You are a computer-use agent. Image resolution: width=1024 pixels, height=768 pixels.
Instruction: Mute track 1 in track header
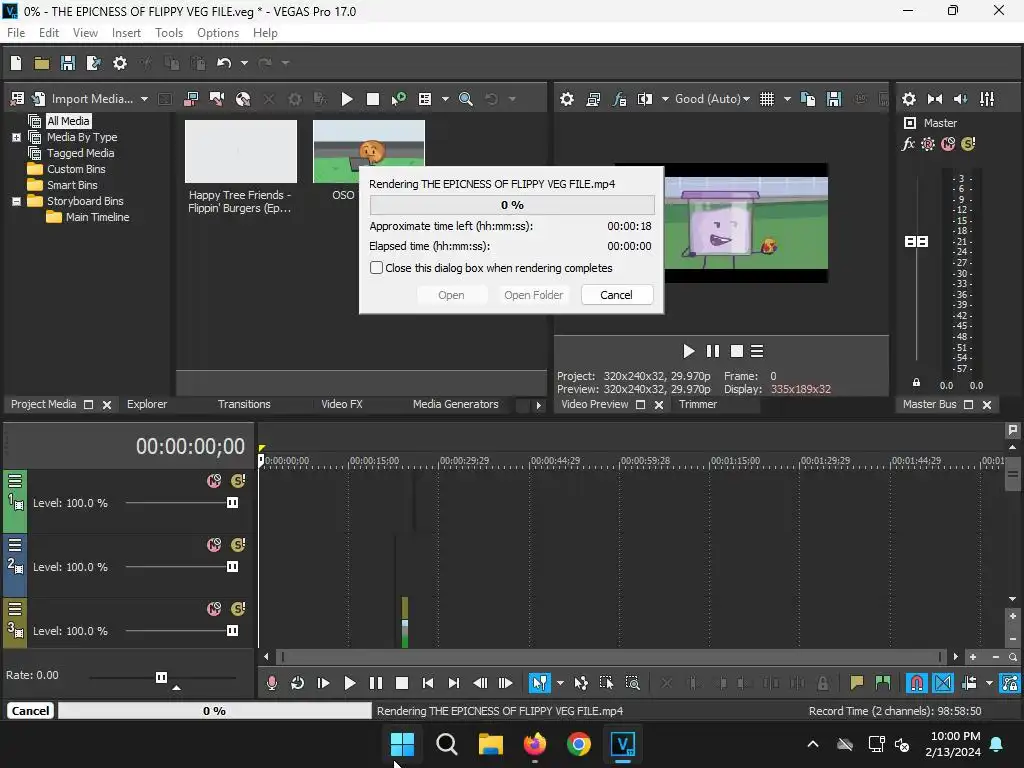point(214,481)
